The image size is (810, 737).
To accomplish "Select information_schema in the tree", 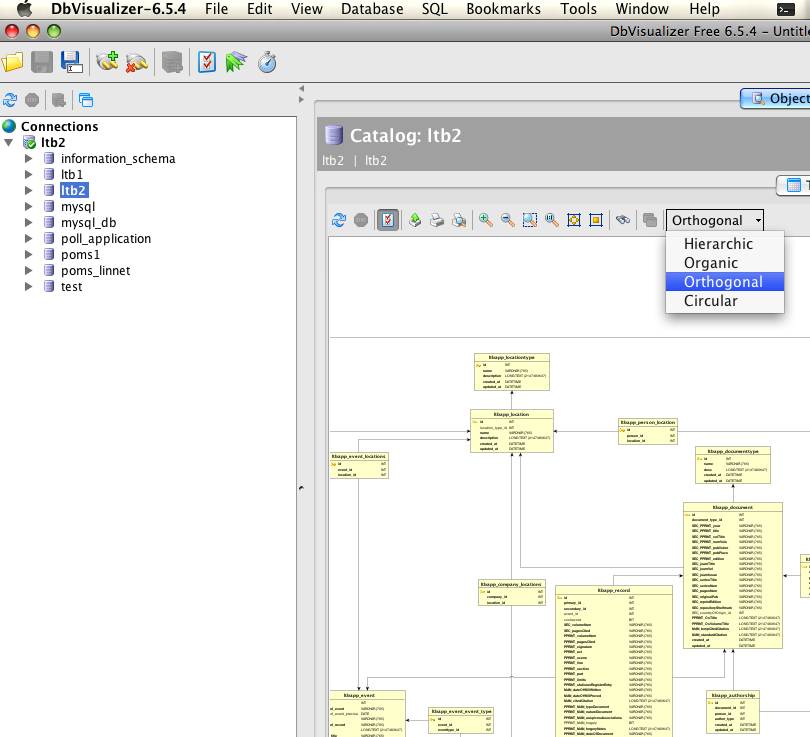I will point(118,159).
